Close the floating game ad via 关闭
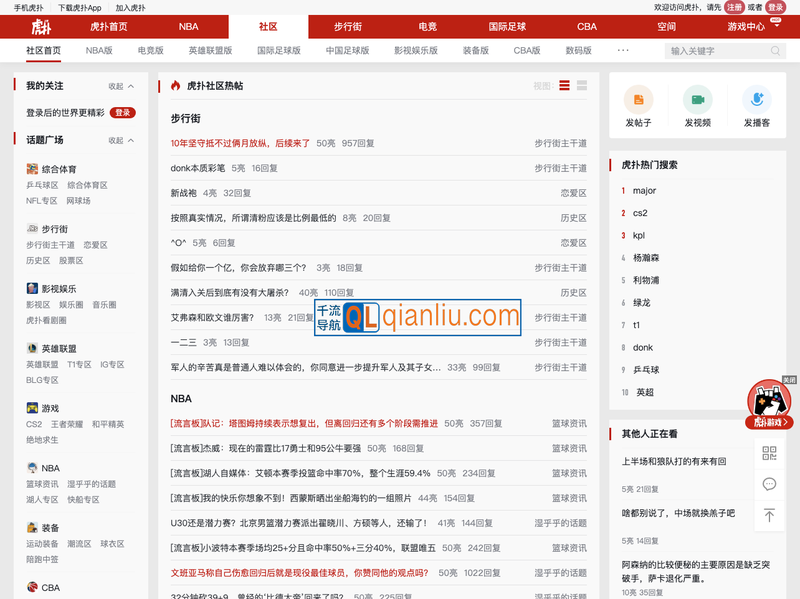This screenshot has width=800, height=599. coord(789,380)
